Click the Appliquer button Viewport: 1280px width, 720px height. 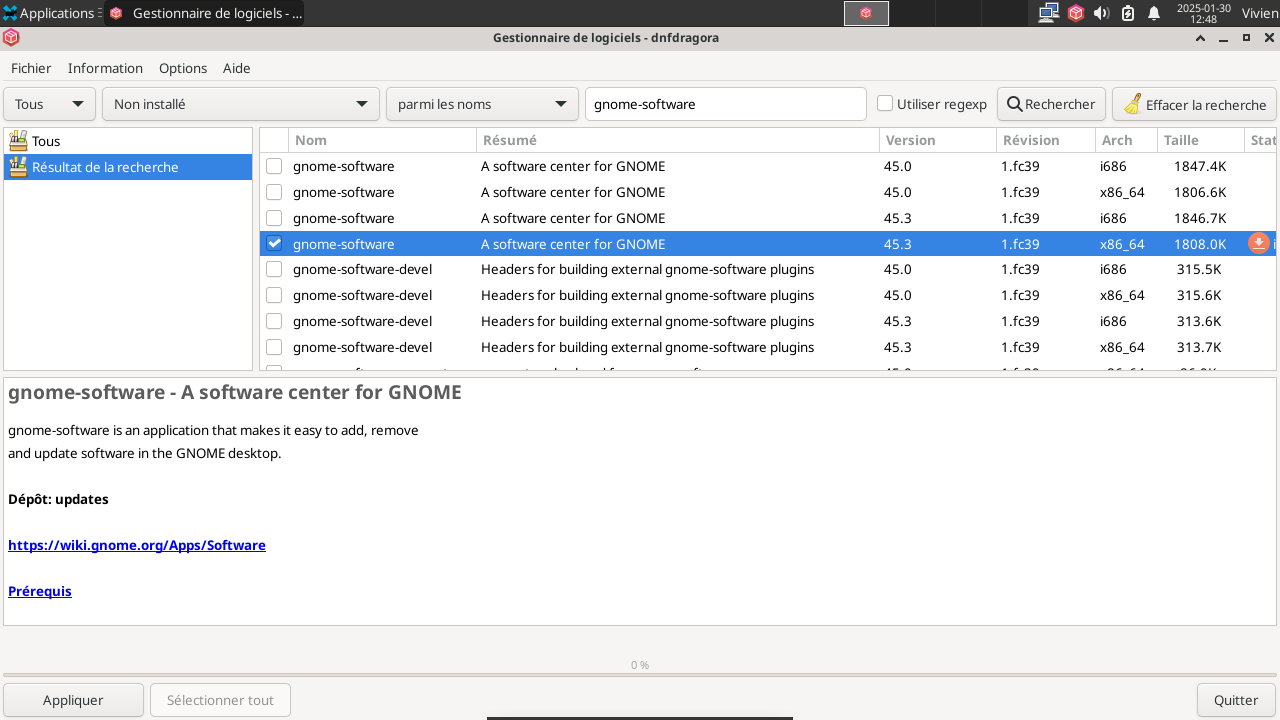tap(73, 700)
